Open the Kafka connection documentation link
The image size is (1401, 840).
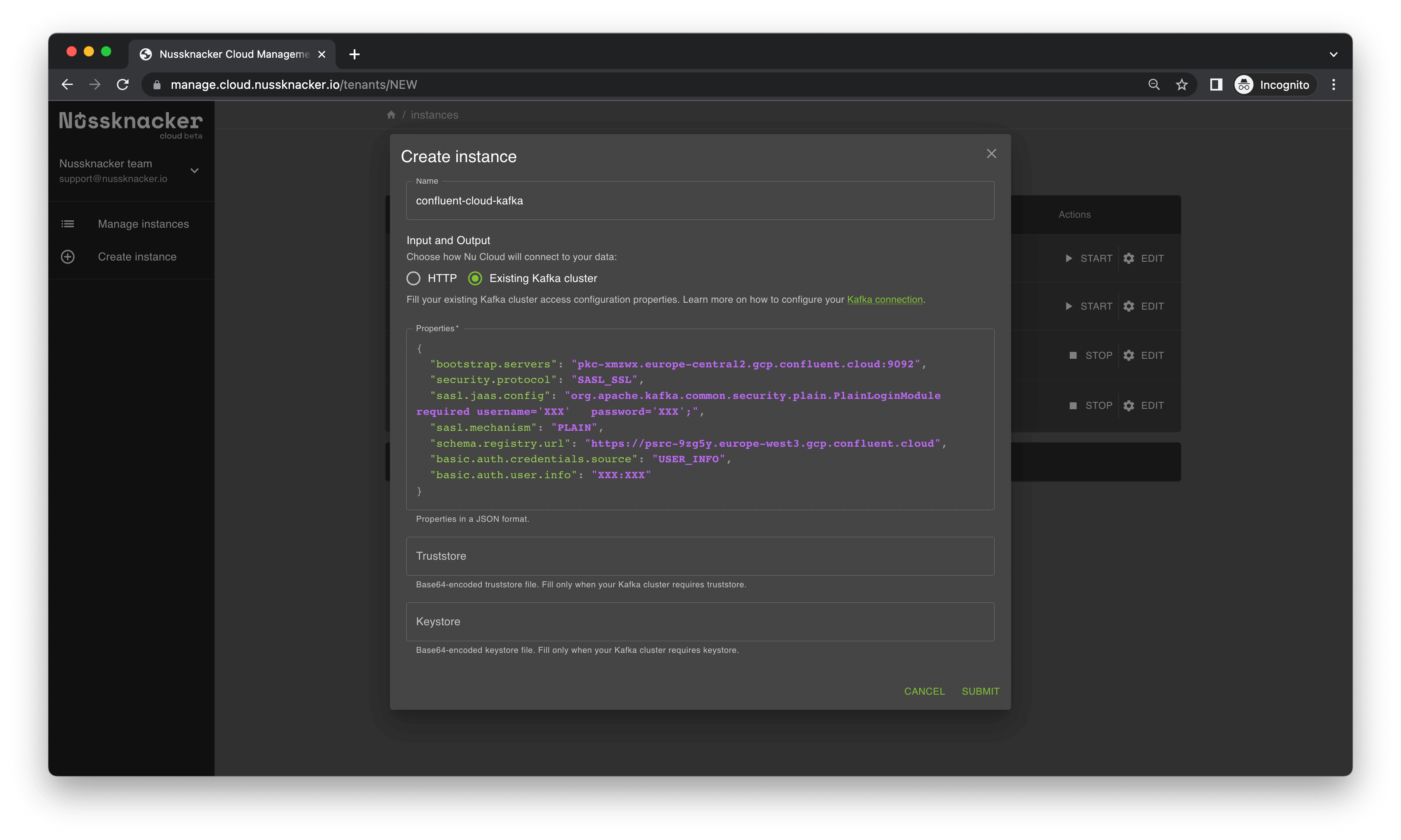click(x=884, y=299)
